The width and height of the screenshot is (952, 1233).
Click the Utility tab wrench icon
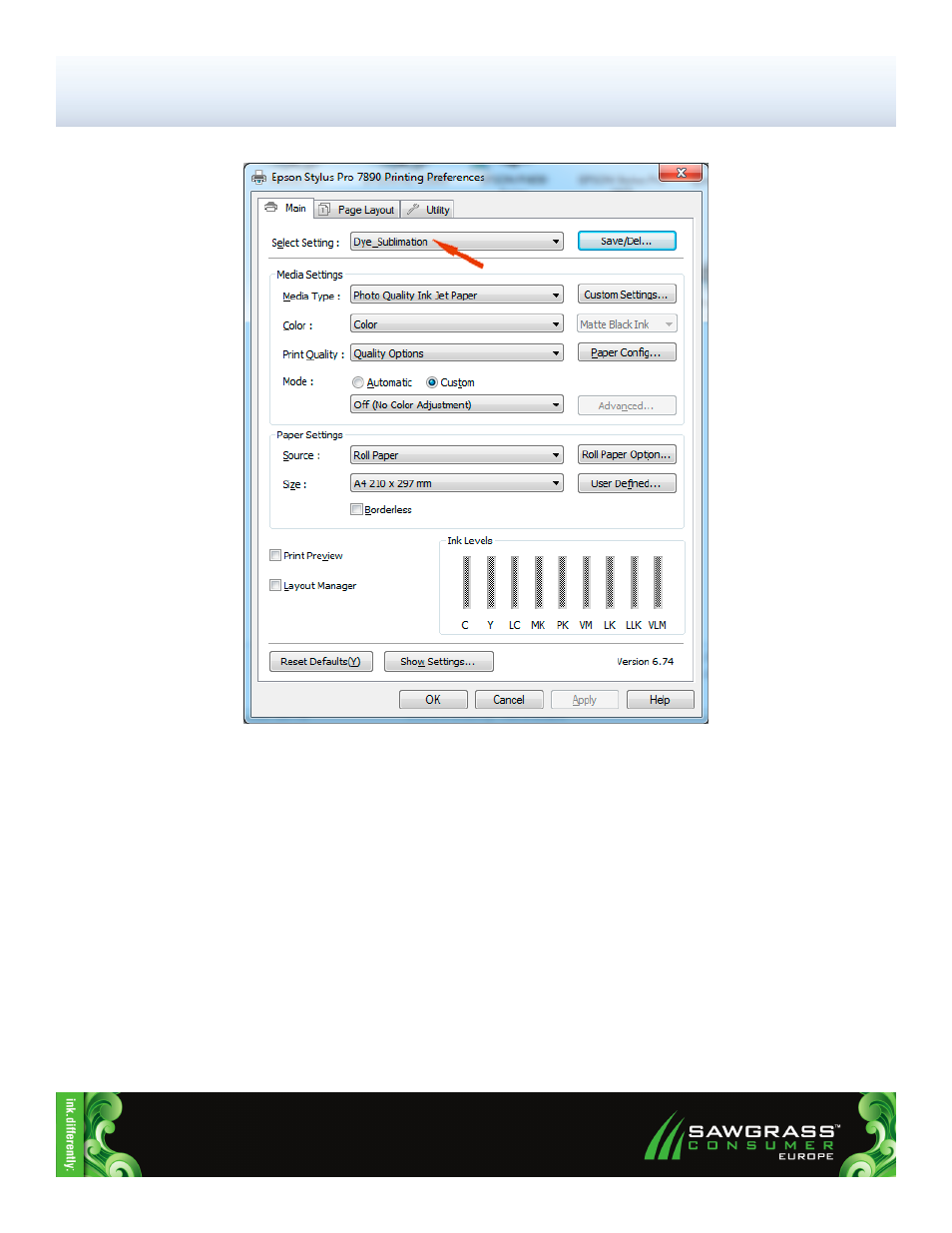coord(412,210)
